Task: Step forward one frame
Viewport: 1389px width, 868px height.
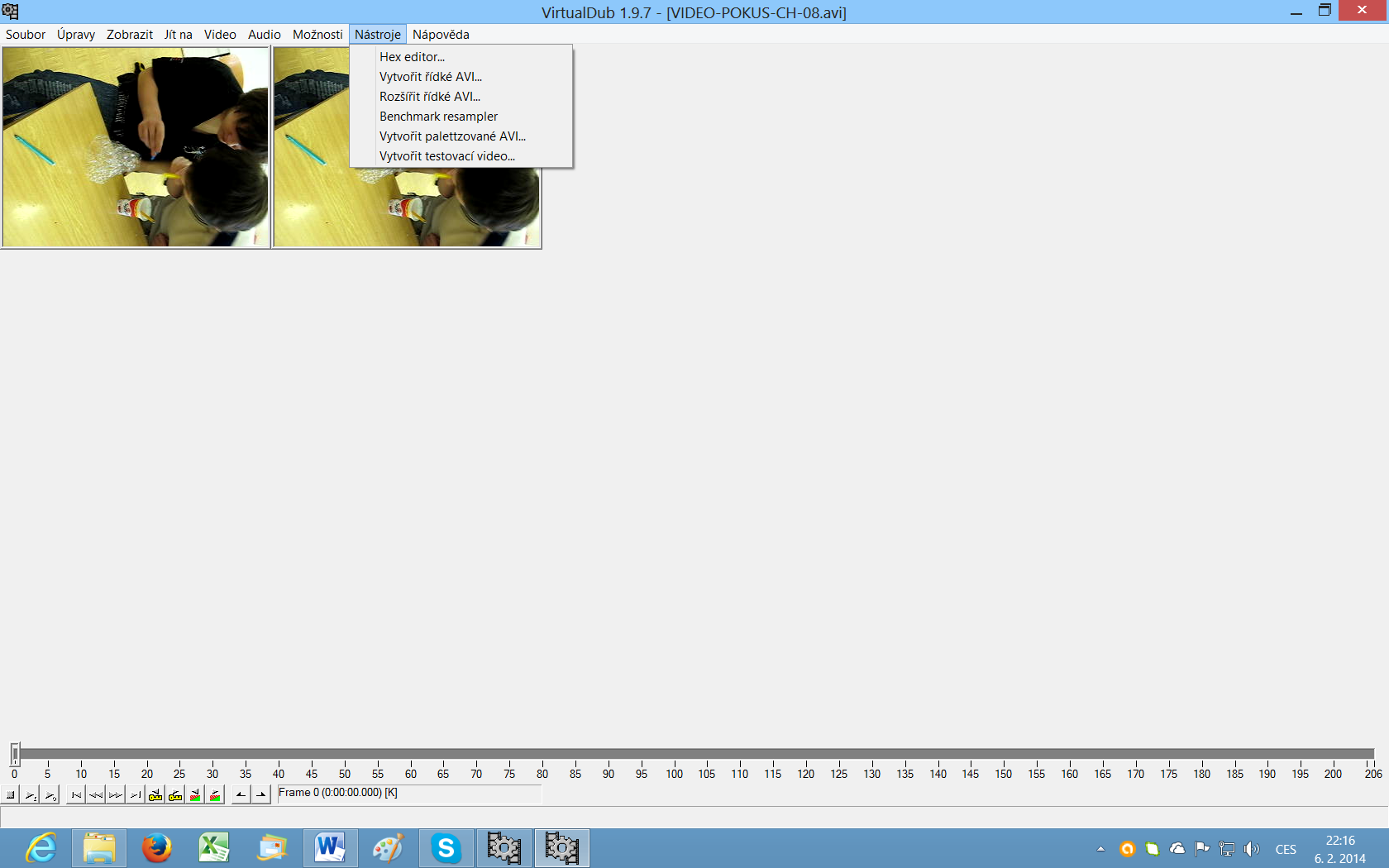Action: 116,795
